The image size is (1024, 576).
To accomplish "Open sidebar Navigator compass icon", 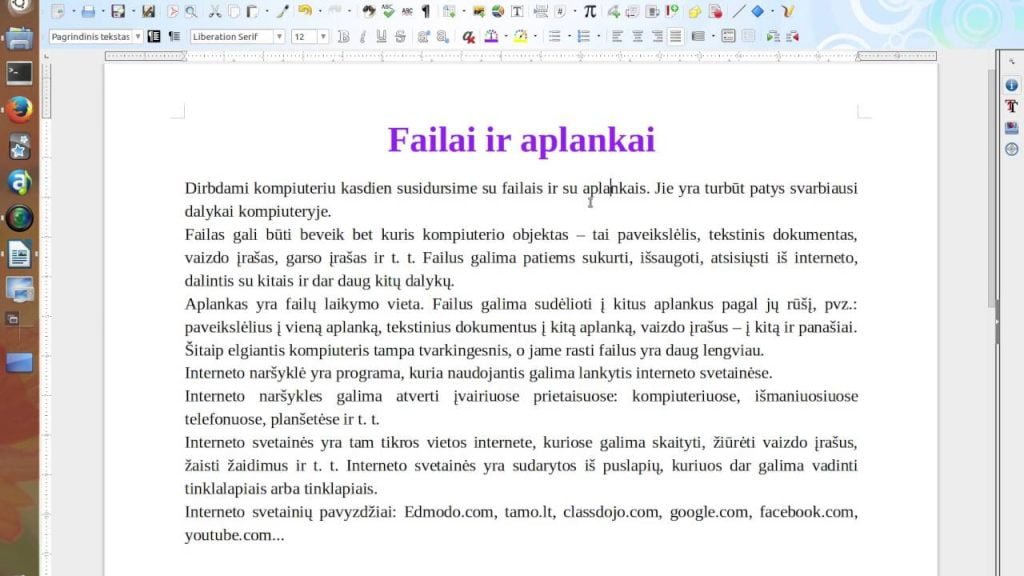I will click(1012, 149).
